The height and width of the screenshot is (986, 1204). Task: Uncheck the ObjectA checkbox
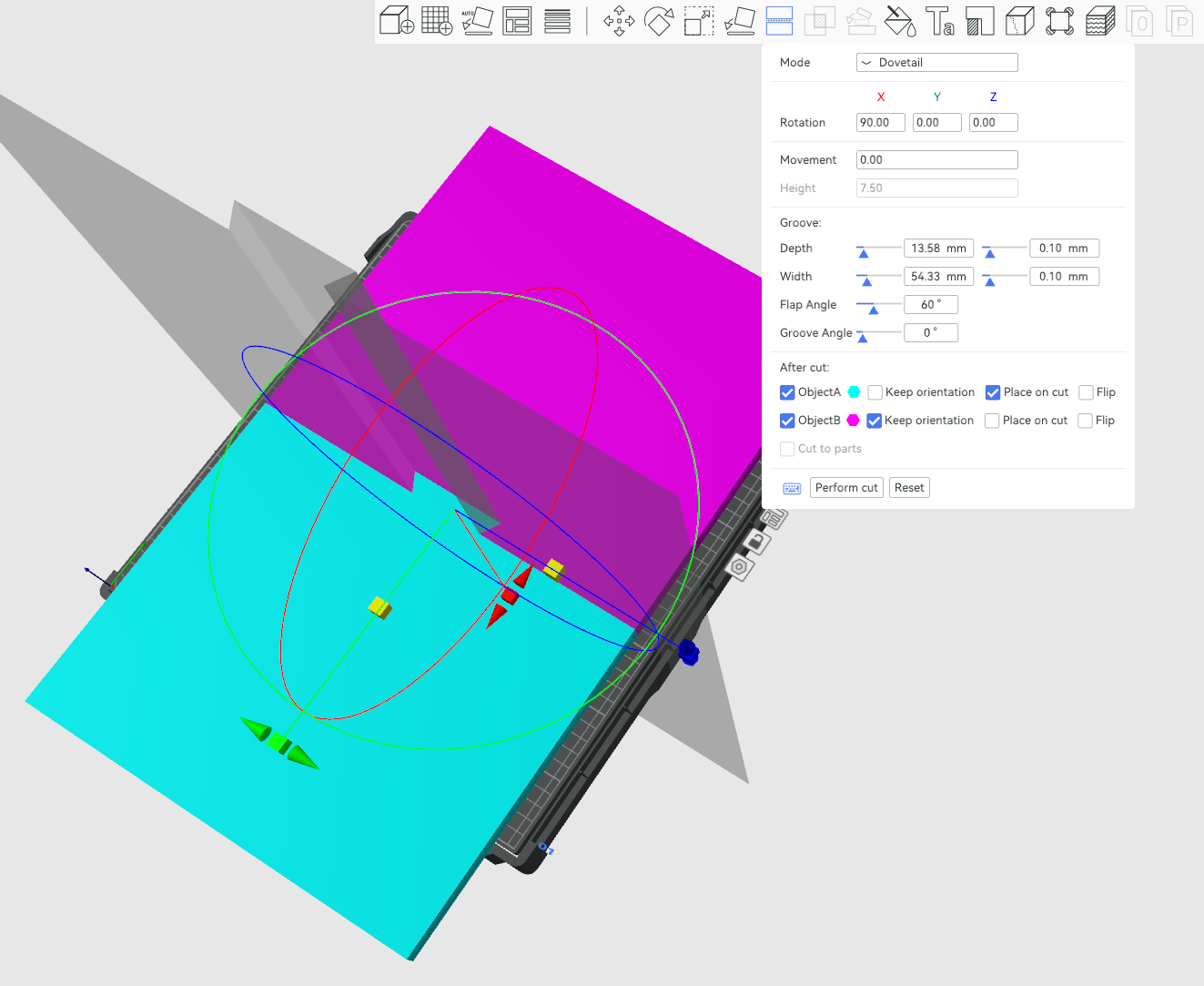point(787,392)
